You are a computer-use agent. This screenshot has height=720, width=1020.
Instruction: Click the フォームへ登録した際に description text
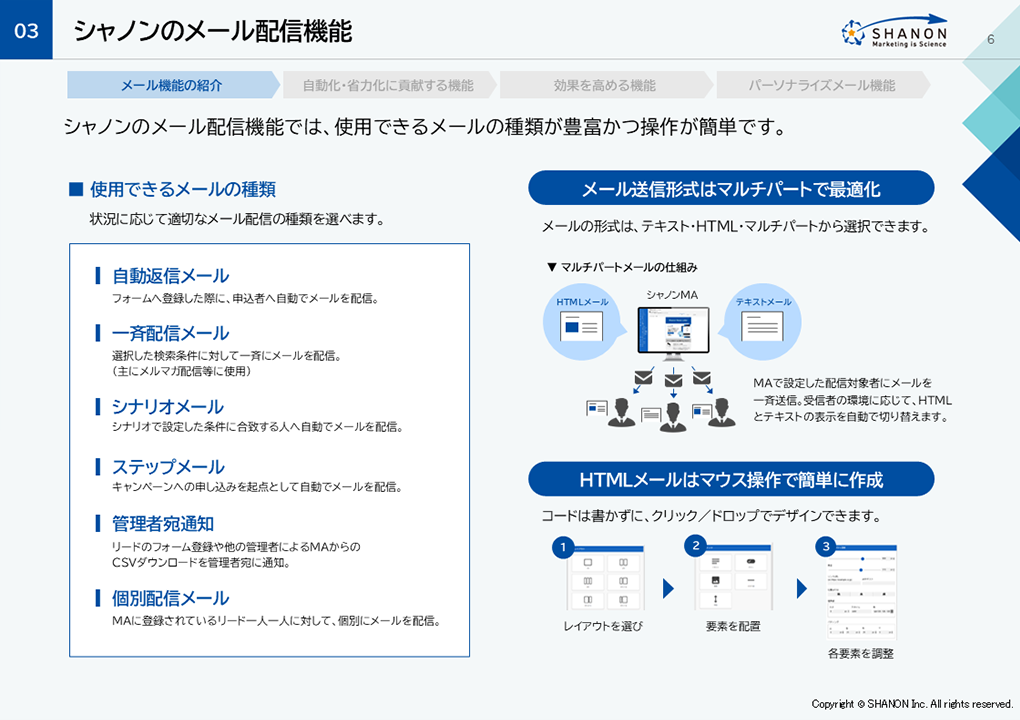(x=245, y=299)
